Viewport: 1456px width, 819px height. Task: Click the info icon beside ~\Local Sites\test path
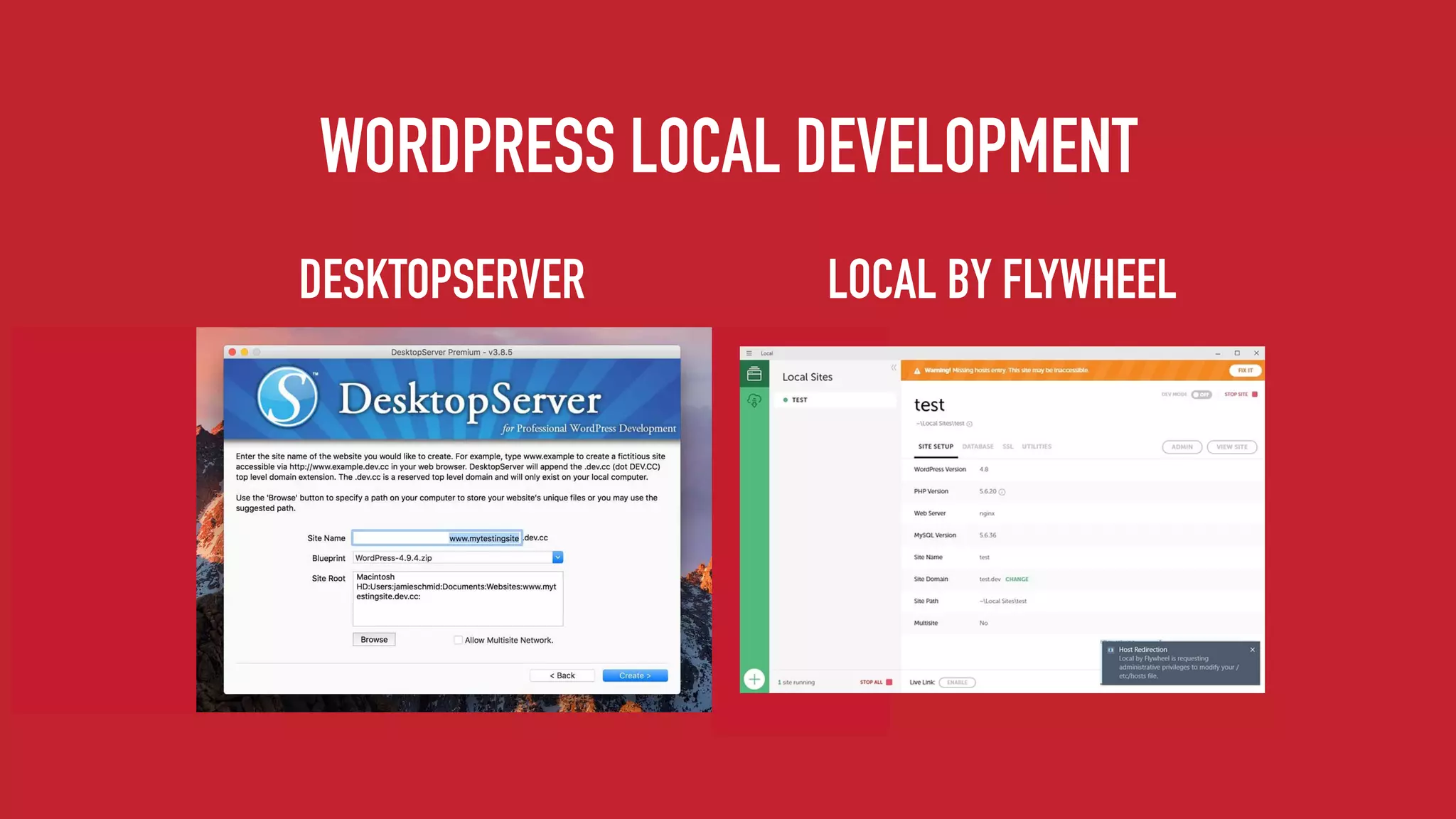pyautogui.click(x=969, y=424)
